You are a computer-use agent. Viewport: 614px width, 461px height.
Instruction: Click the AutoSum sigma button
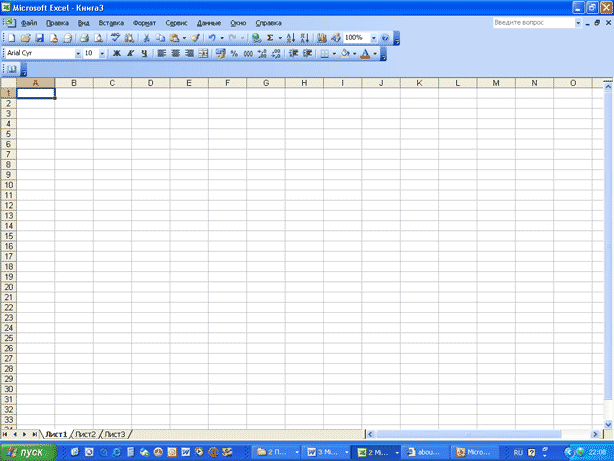(270, 38)
